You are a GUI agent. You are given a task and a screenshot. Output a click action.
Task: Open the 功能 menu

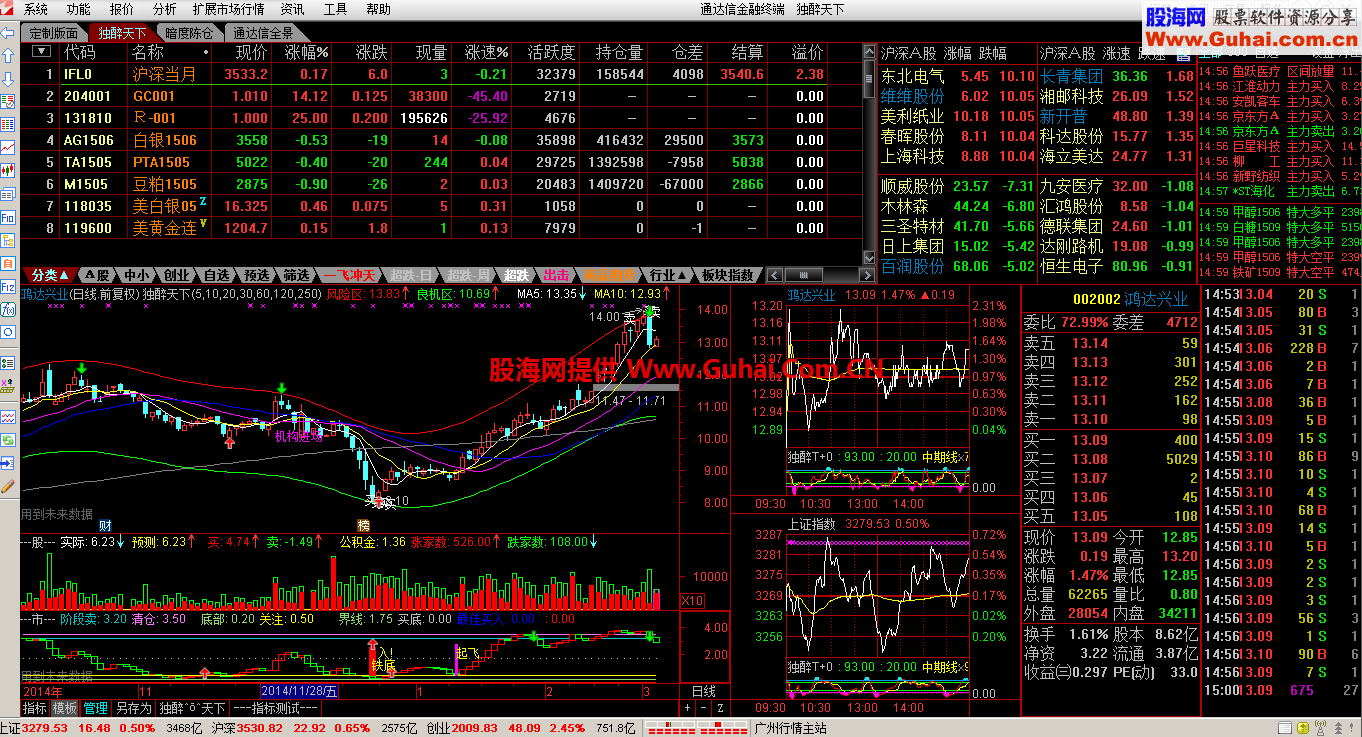pos(79,9)
